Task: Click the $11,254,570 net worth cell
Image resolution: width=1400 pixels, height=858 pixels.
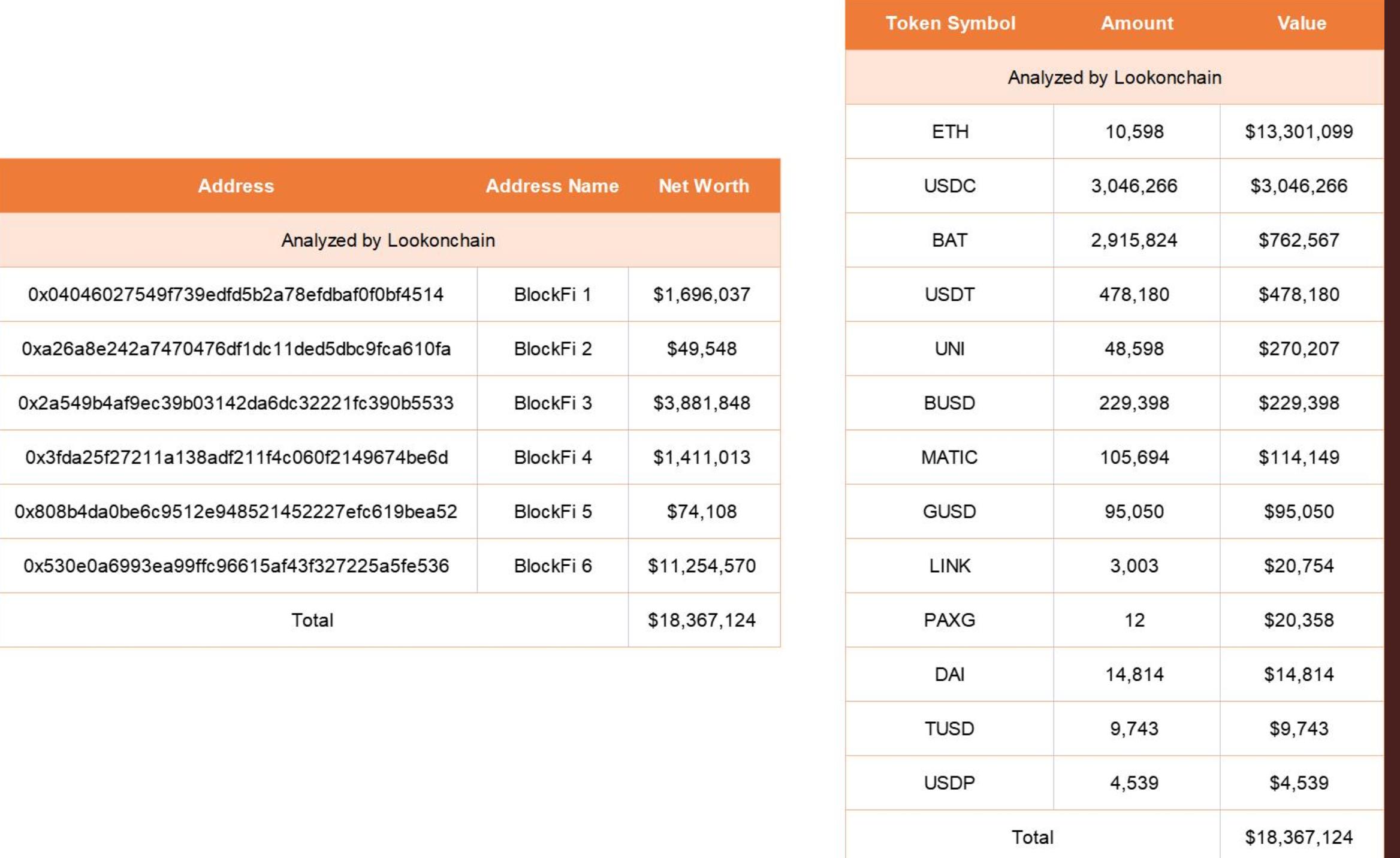Action: [702, 566]
